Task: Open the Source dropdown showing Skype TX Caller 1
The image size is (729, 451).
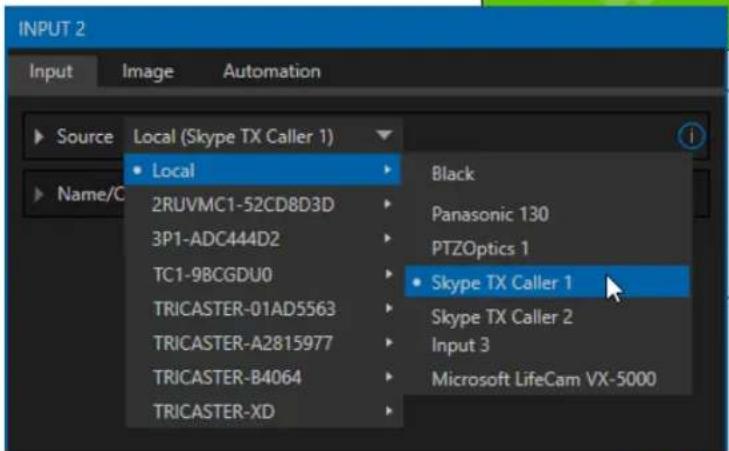Action: 263,136
